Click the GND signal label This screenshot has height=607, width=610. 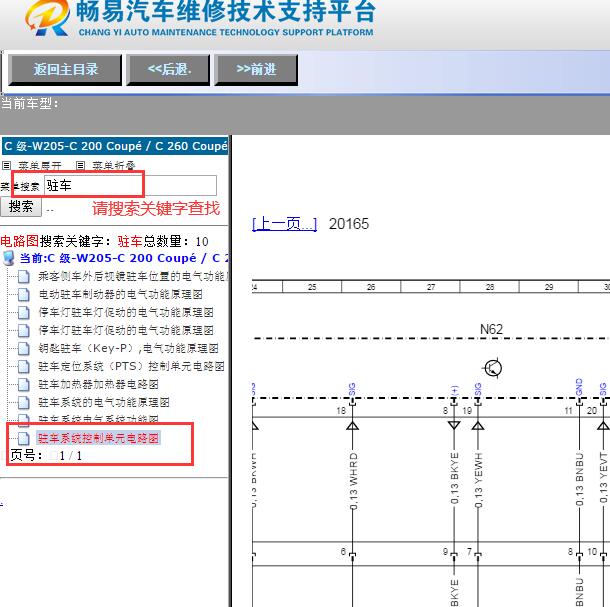pyautogui.click(x=579, y=387)
